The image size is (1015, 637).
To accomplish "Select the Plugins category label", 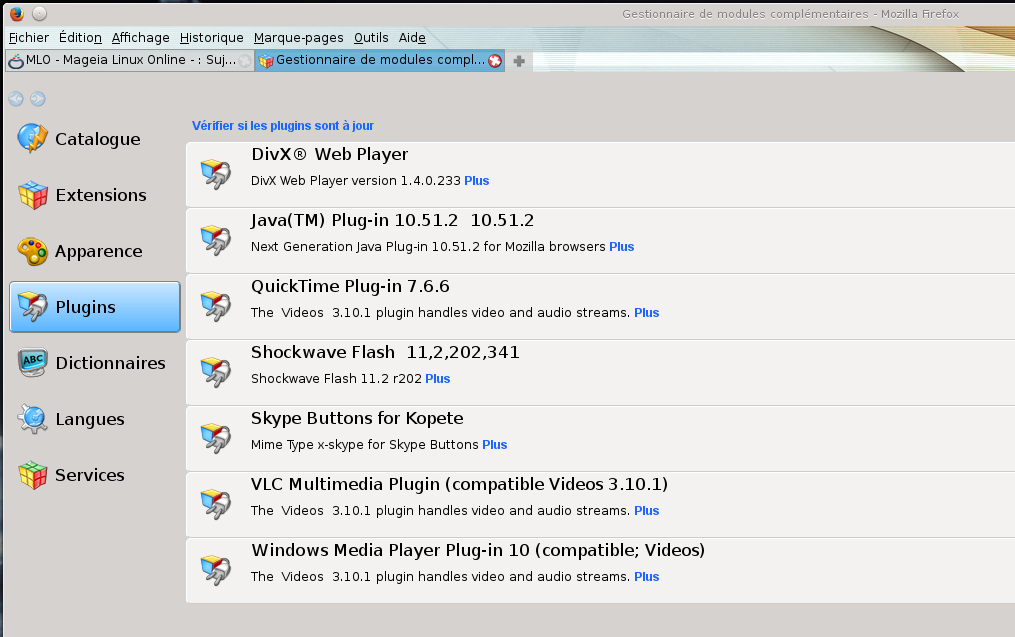I will (85, 307).
